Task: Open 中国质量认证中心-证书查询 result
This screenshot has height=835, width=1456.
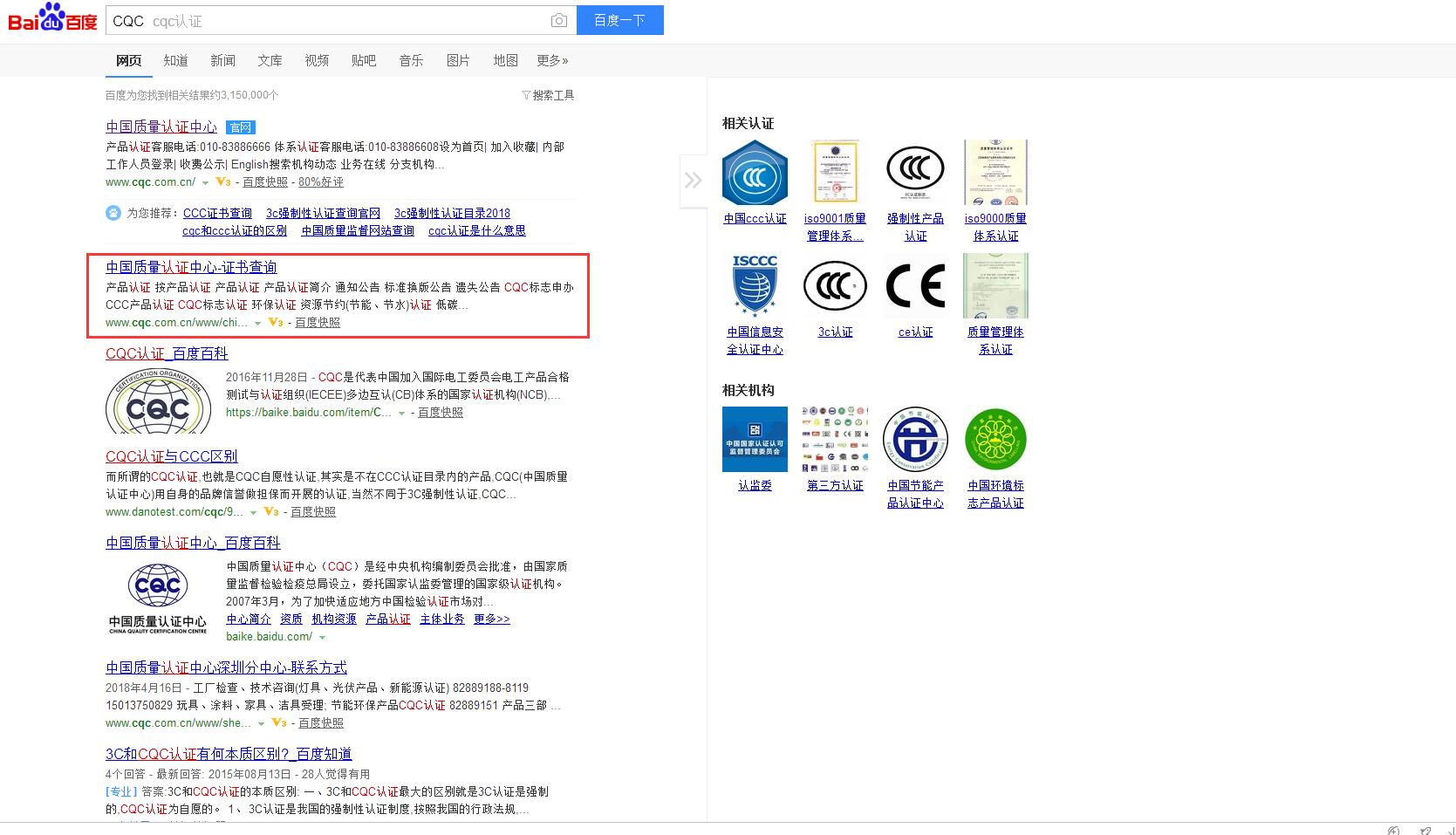Action: point(191,267)
